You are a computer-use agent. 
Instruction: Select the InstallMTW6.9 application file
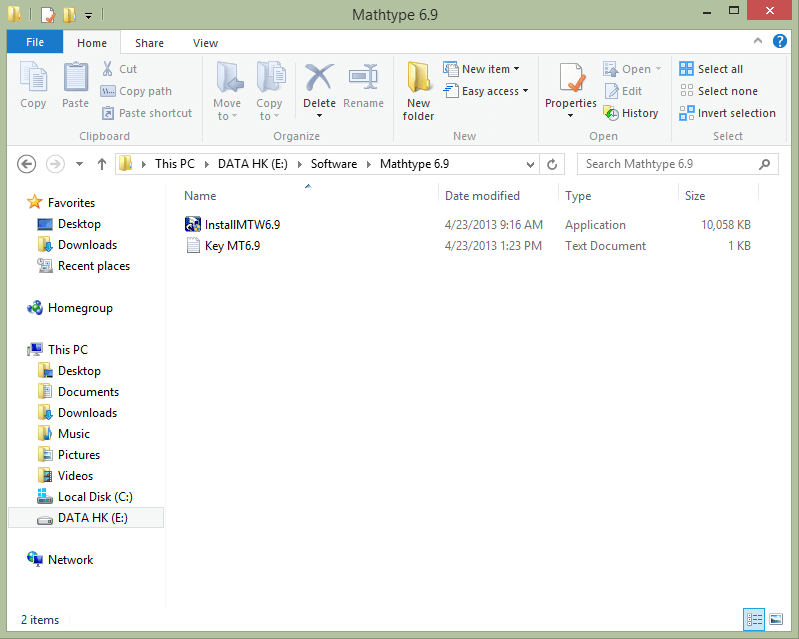tap(232, 225)
